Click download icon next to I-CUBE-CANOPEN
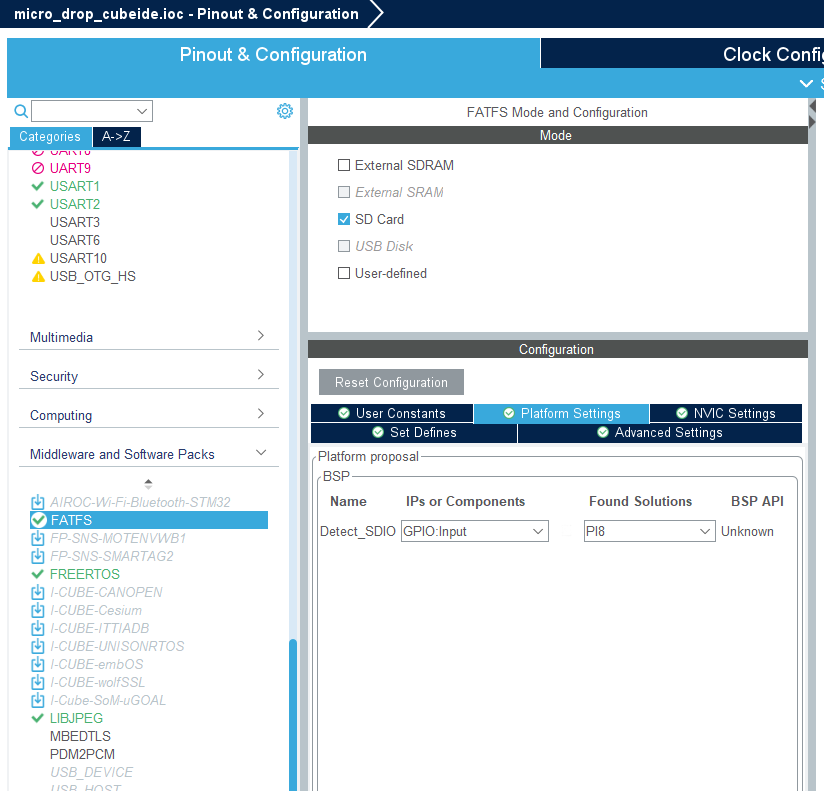Image resolution: width=824 pixels, height=791 pixels. point(38,592)
